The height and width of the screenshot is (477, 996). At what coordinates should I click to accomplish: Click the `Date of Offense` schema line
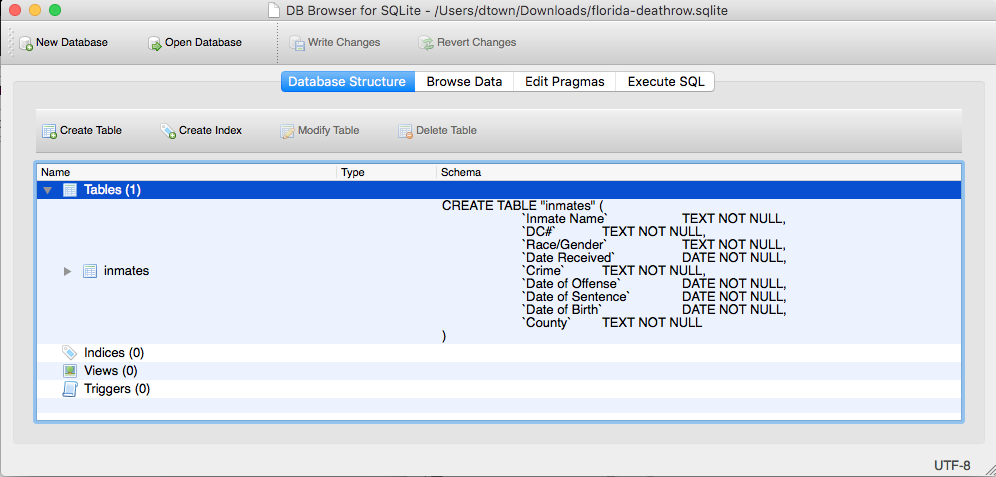[654, 284]
